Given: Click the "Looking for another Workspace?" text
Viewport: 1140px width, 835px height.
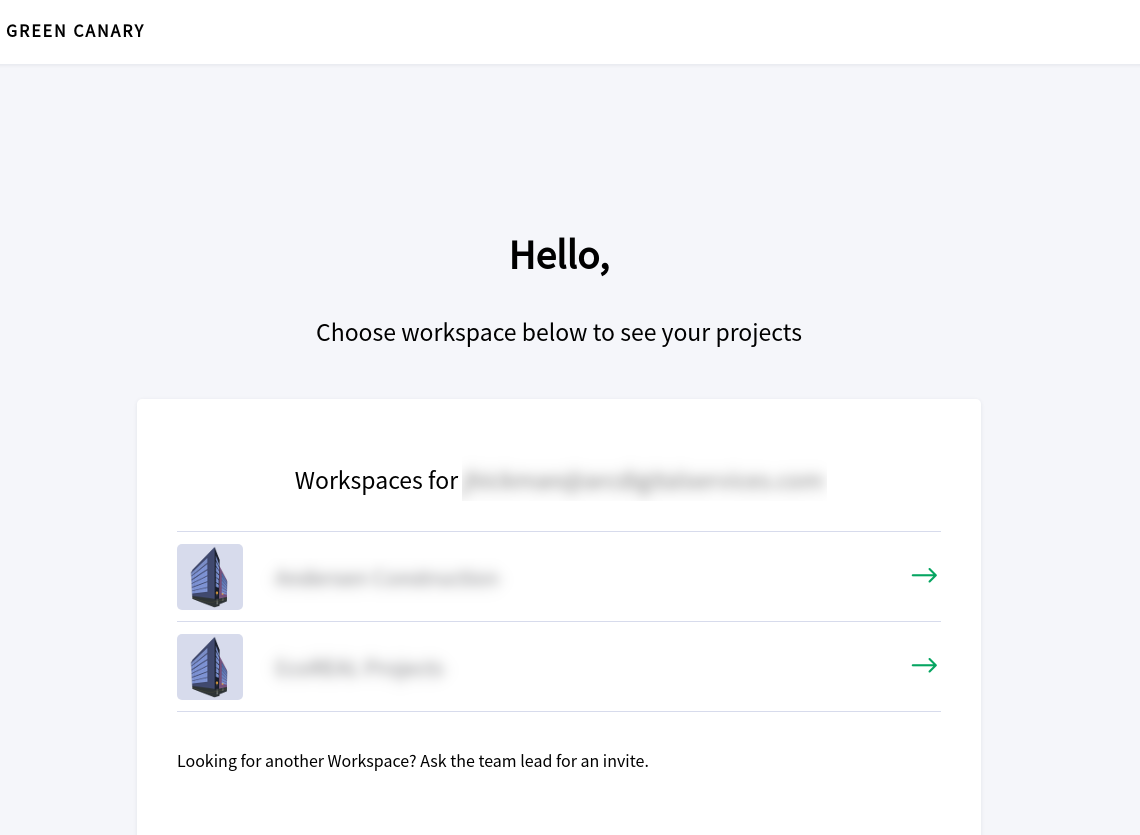Looking at the screenshot, I should coord(296,761).
